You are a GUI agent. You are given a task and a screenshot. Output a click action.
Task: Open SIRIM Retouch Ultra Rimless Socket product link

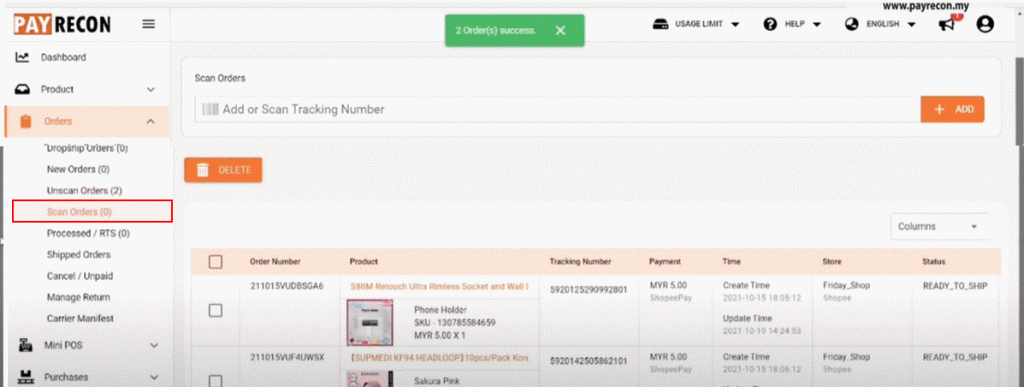click(x=440, y=286)
